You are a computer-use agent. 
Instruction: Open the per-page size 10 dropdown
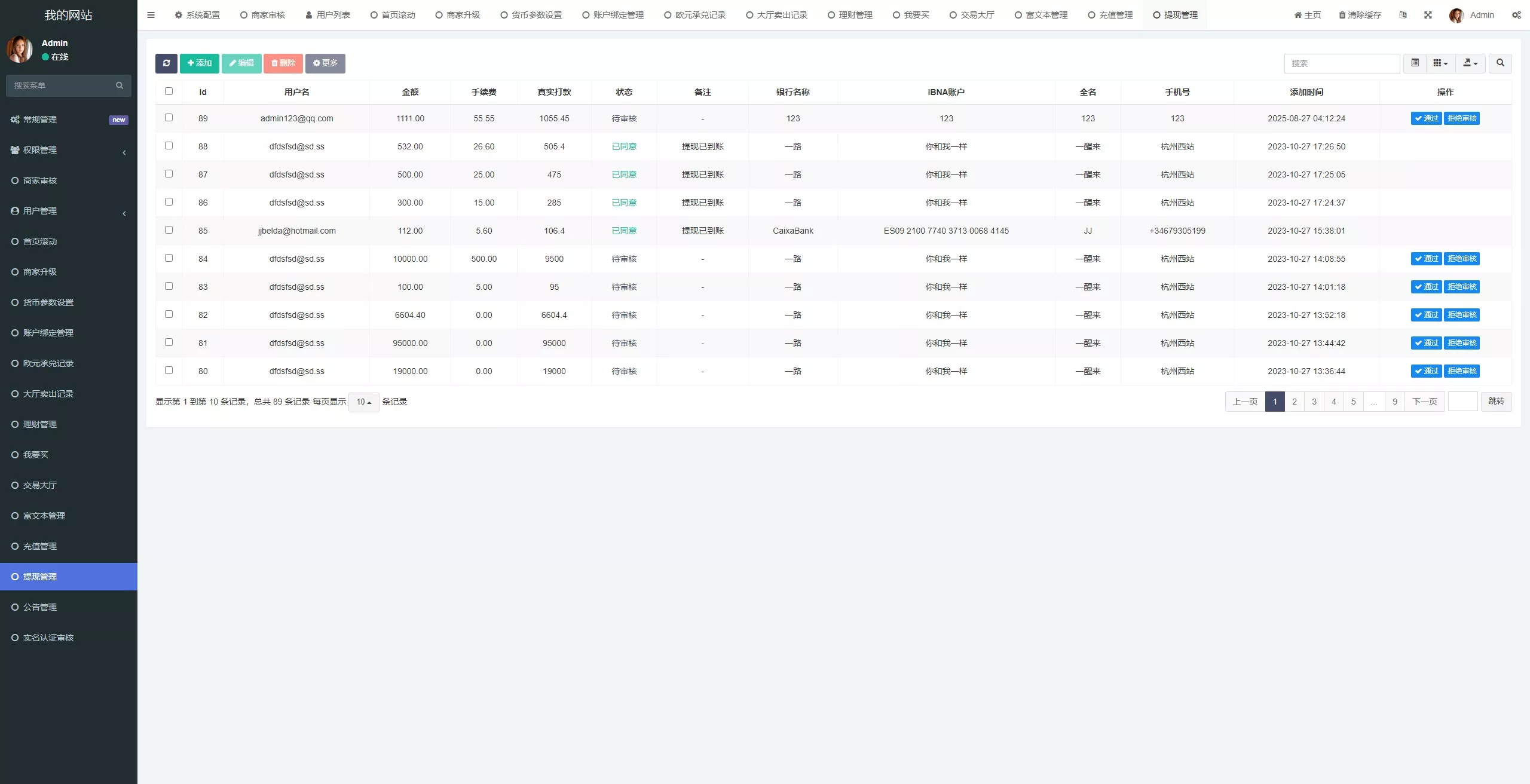coord(363,402)
